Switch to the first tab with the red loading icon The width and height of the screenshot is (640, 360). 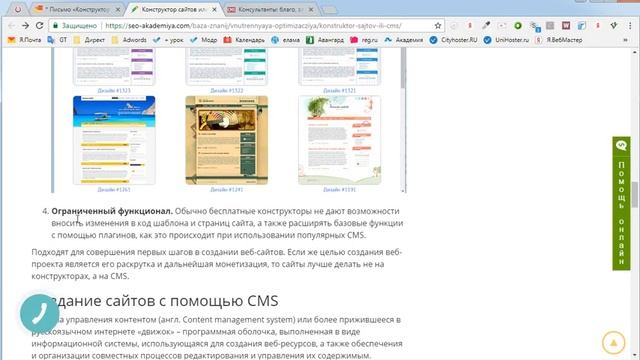click(17, 9)
